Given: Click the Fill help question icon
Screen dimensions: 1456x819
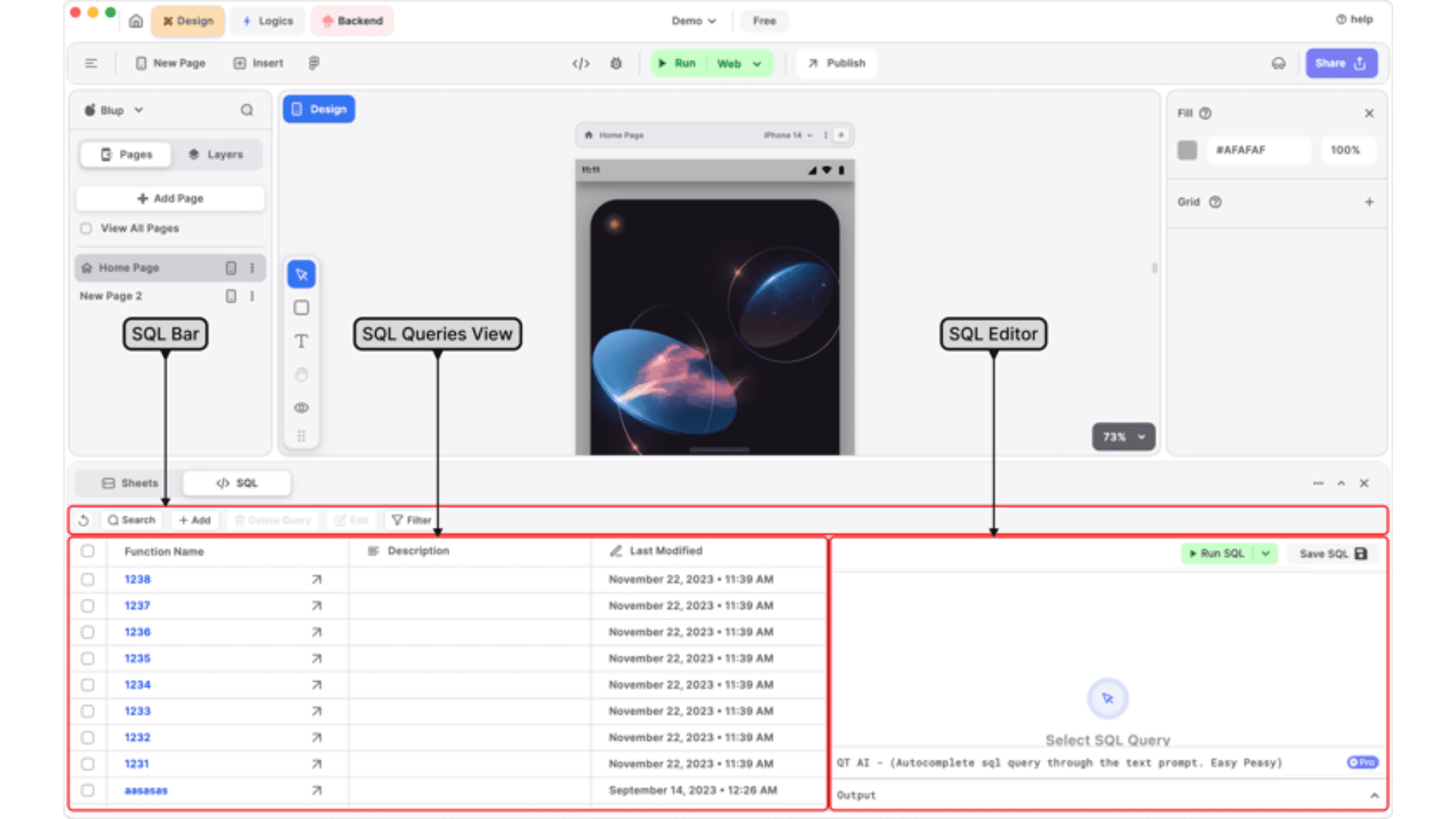Looking at the screenshot, I should 1206,114.
